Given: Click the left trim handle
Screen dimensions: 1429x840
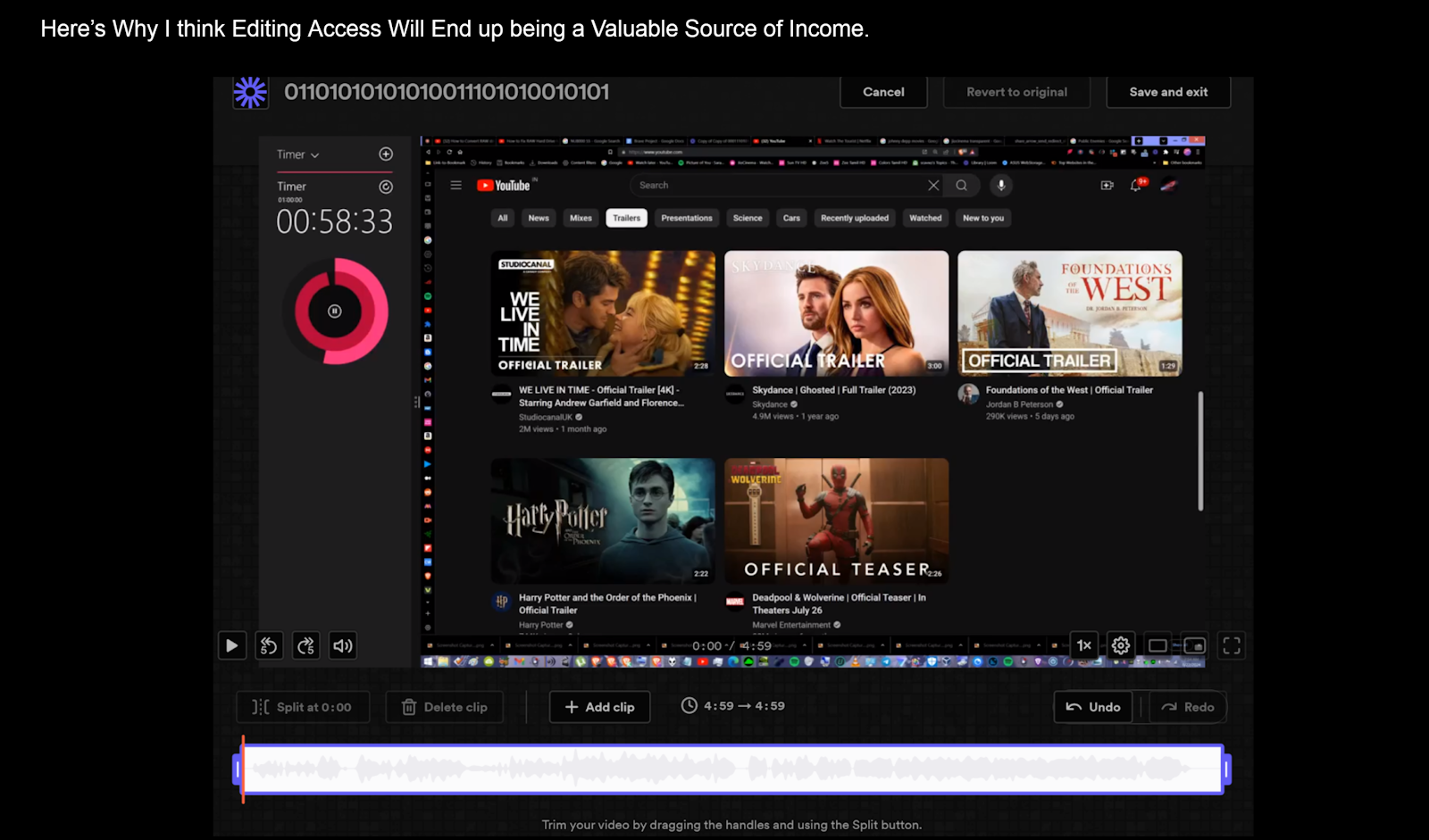Looking at the screenshot, I should [x=237, y=769].
